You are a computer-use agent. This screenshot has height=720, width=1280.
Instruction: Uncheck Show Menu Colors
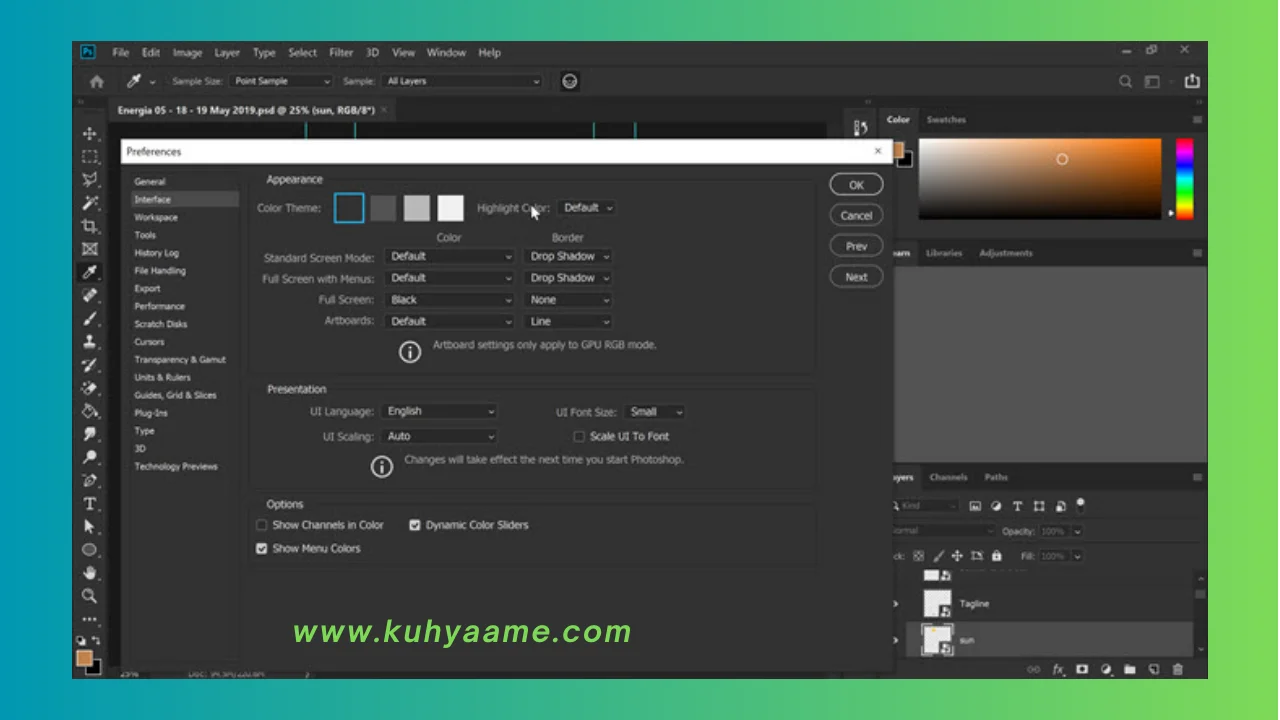tap(262, 549)
